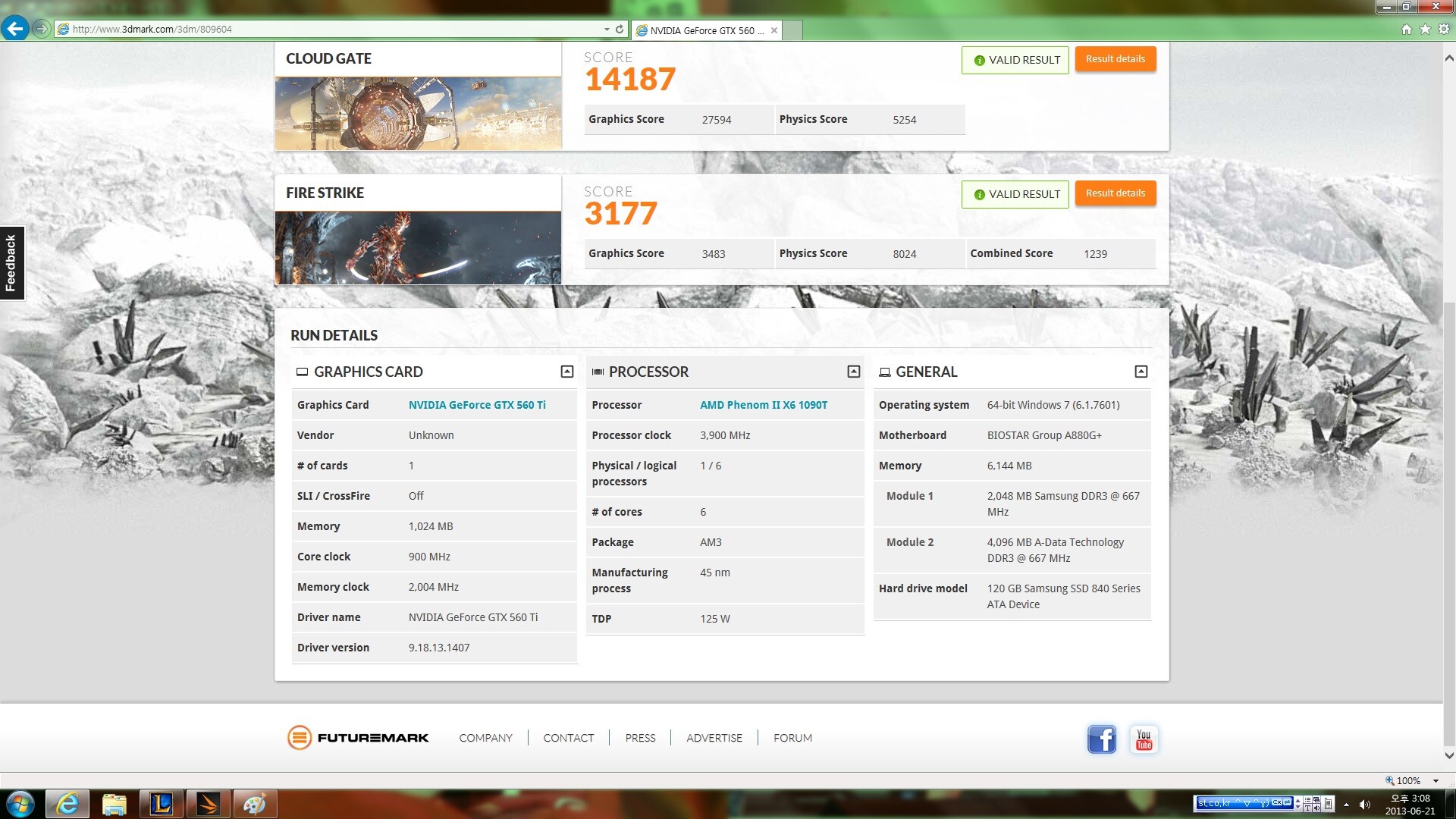Open browser Home icon
Screen dimensions: 1456x819
click(x=1407, y=30)
